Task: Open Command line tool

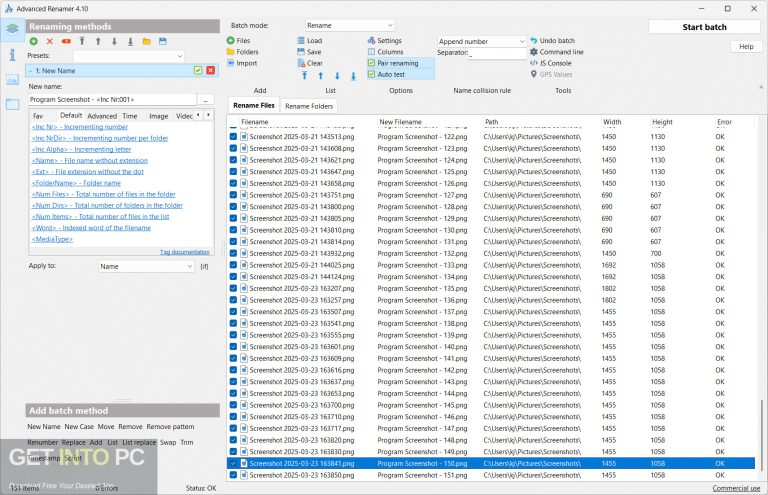Action: click(557, 52)
